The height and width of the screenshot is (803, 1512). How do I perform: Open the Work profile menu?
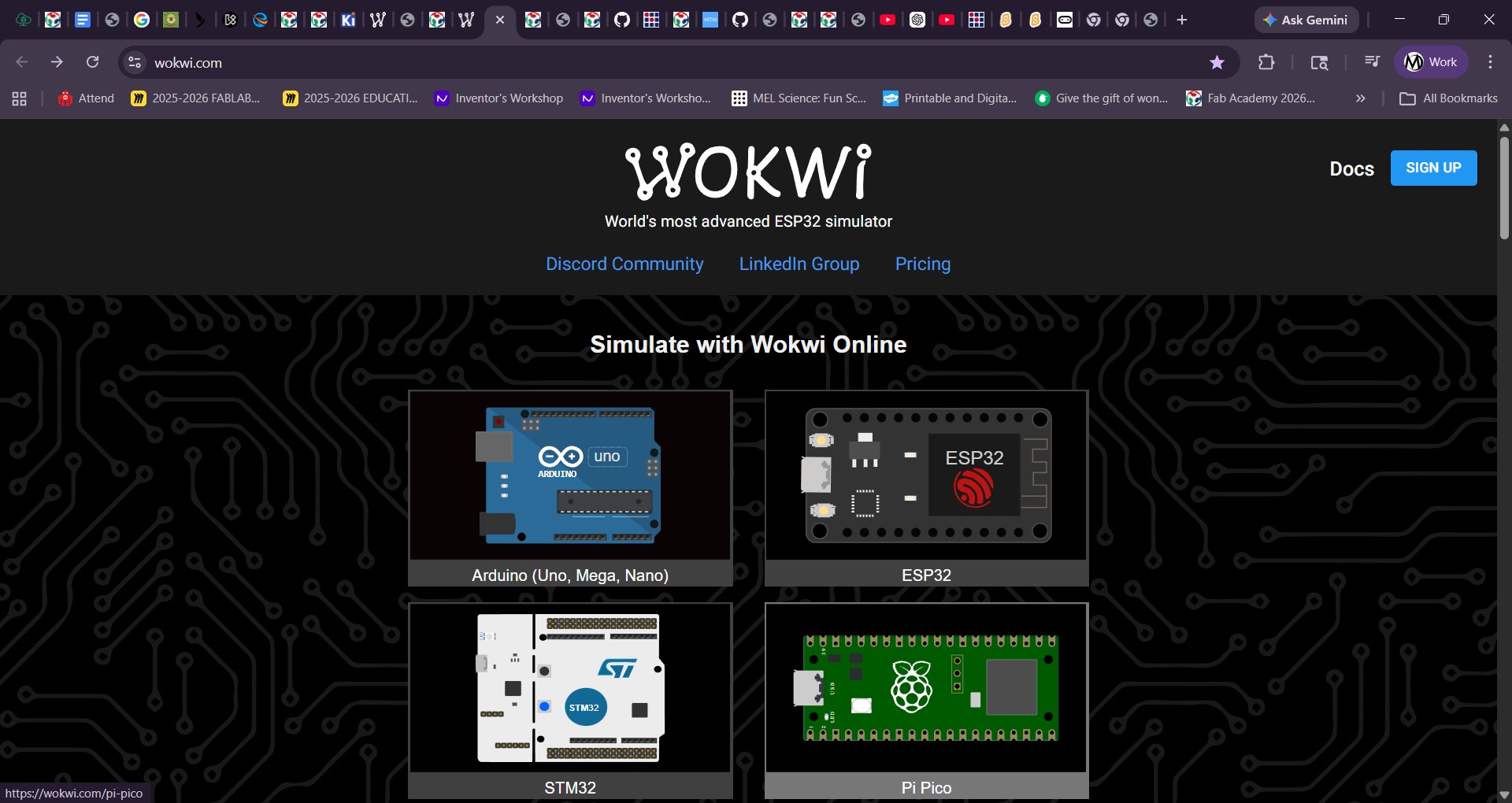(x=1431, y=62)
